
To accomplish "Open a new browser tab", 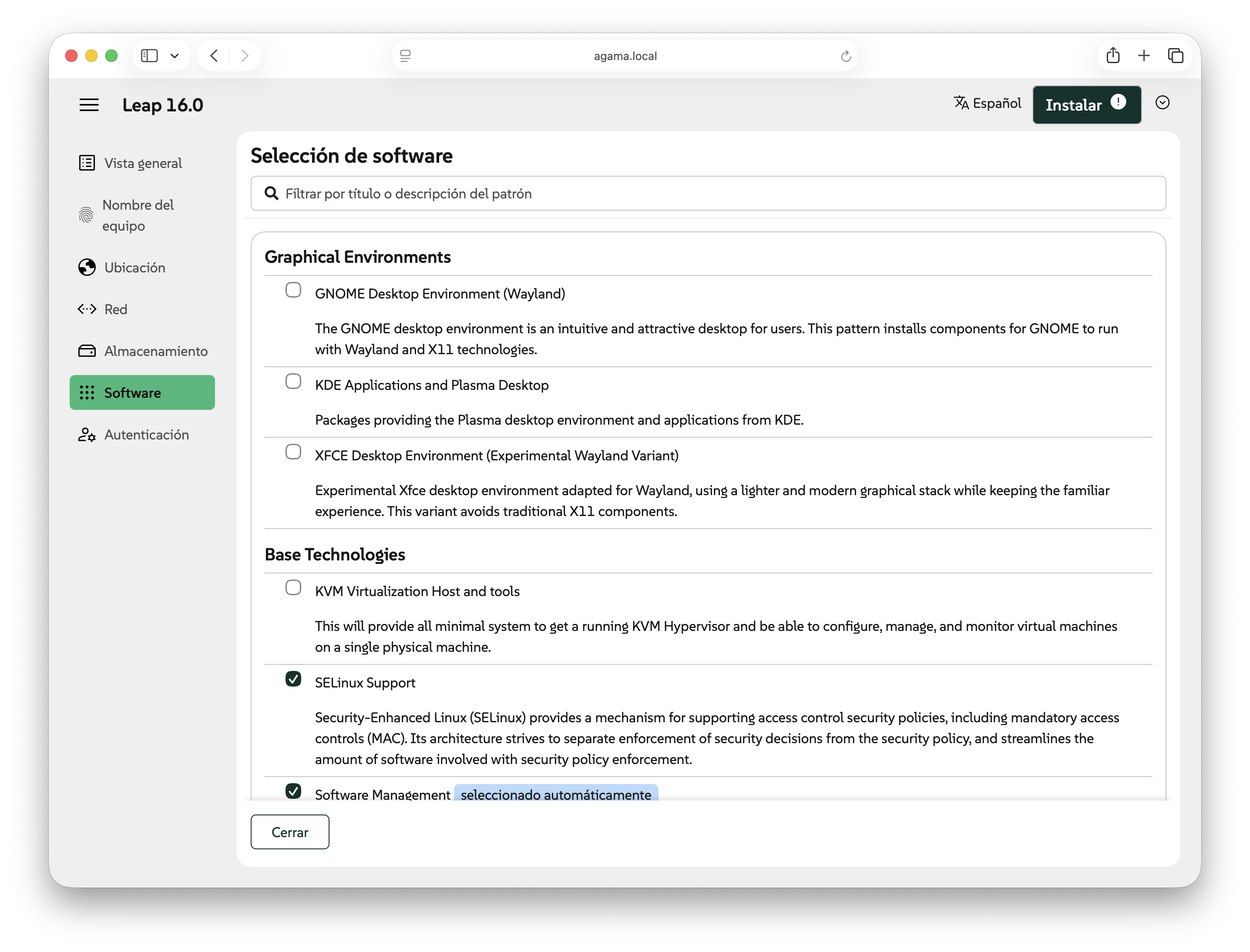I will tap(1144, 56).
